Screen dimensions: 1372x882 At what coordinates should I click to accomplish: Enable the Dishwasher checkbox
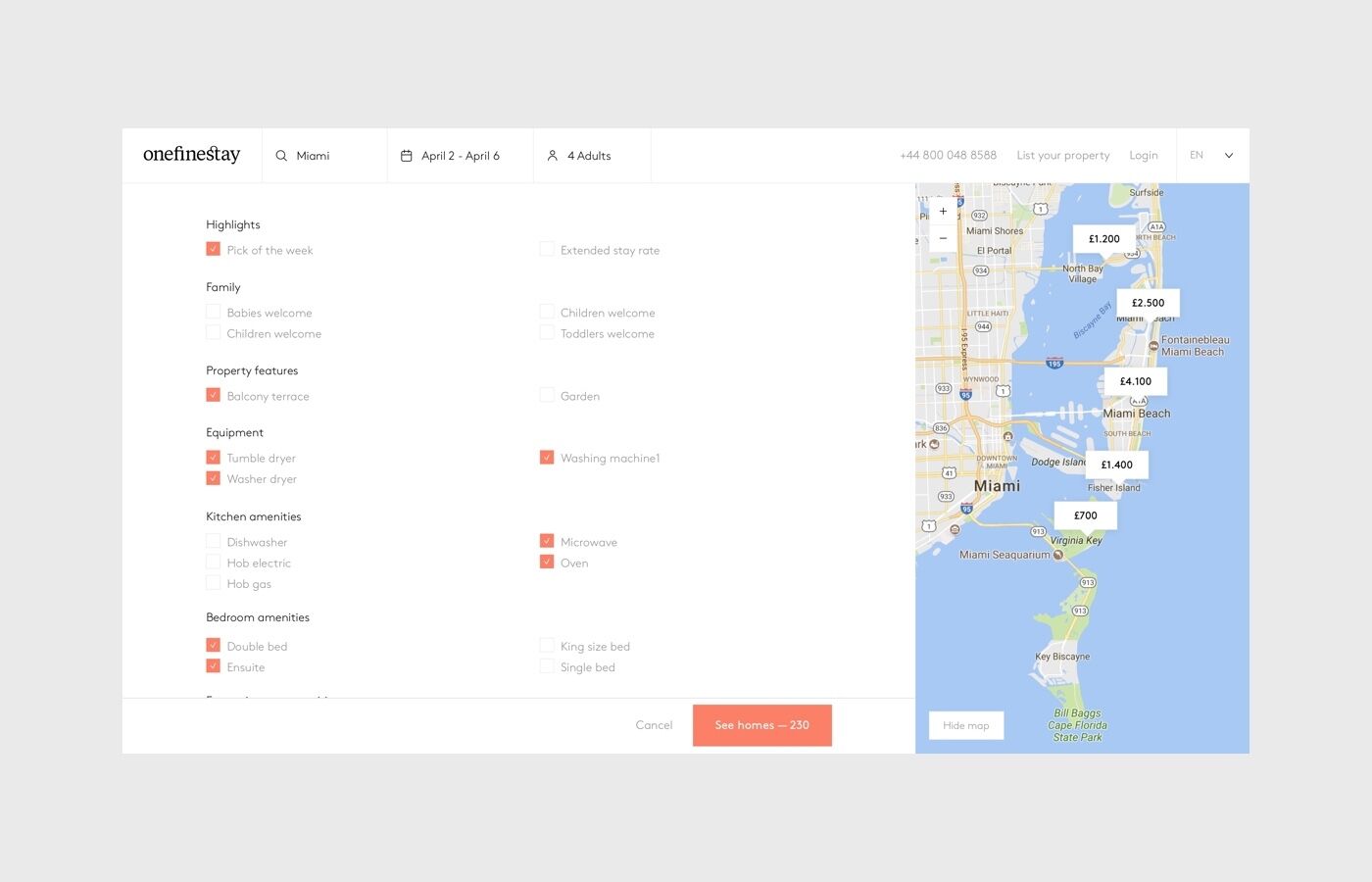click(214, 541)
